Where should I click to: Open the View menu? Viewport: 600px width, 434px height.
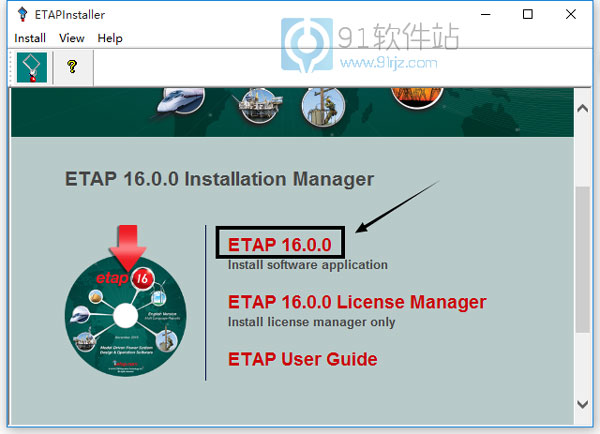(x=72, y=38)
